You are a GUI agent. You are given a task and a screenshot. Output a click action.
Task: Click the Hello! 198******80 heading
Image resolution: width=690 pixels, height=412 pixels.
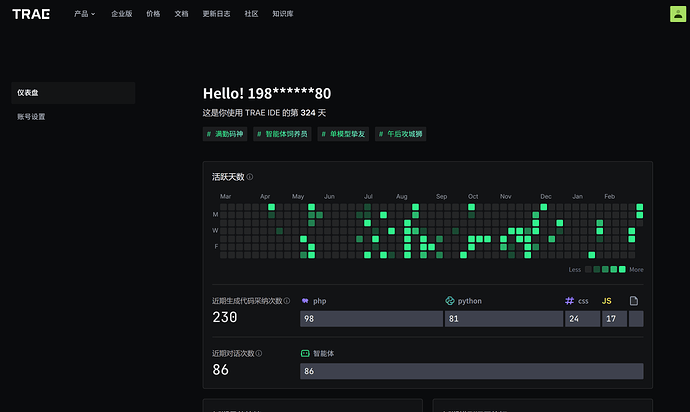(267, 93)
